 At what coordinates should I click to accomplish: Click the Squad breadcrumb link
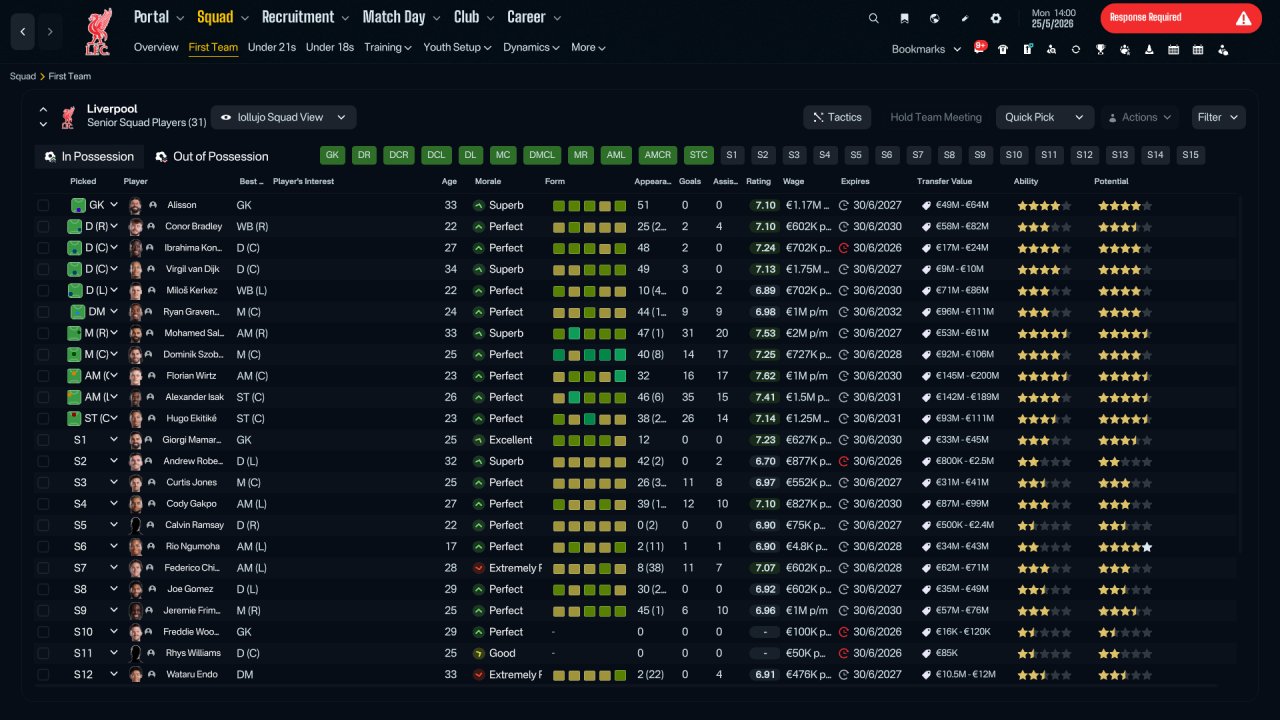[x=23, y=76]
